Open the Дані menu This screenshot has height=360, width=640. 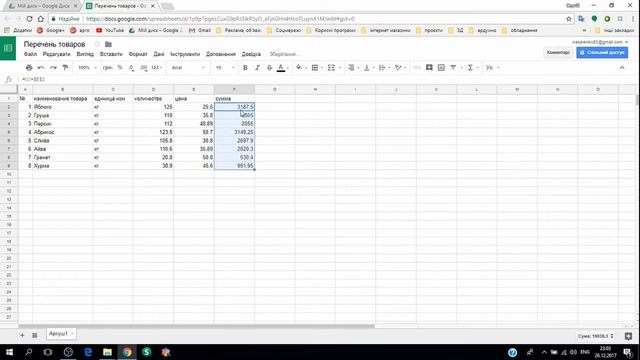159,54
